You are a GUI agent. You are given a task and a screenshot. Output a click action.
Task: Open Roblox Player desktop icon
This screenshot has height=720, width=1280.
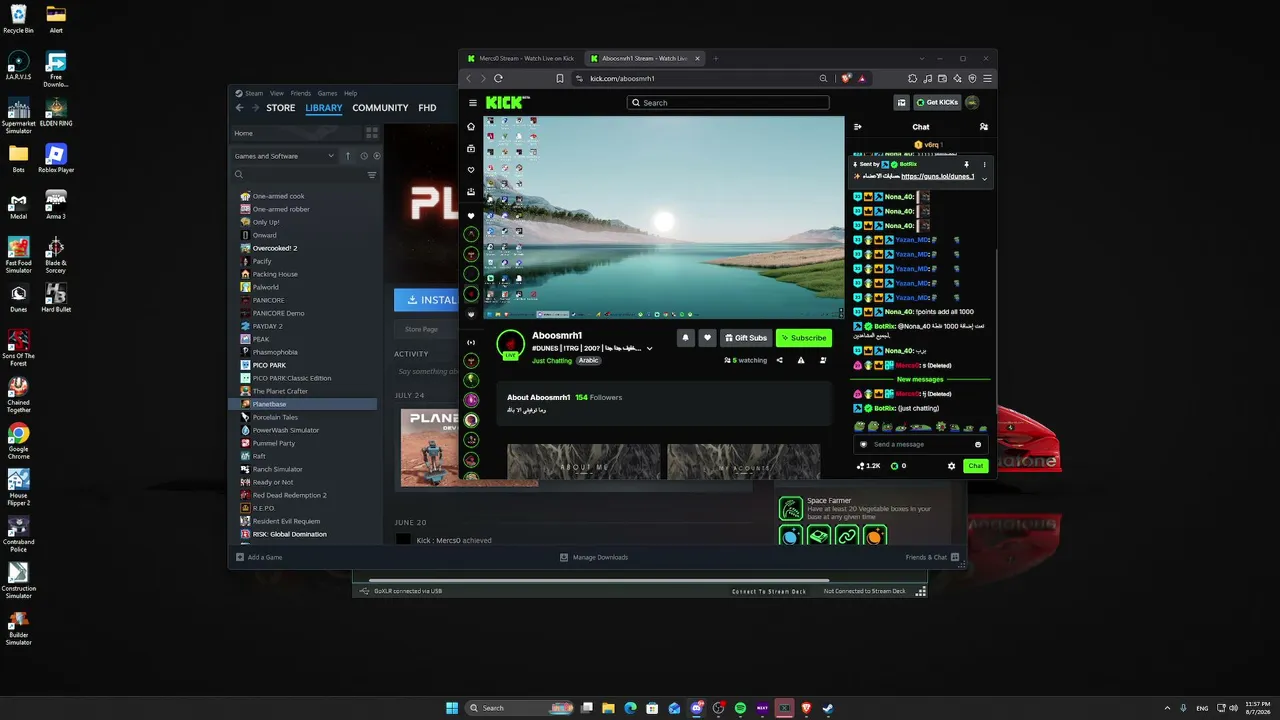point(56,157)
